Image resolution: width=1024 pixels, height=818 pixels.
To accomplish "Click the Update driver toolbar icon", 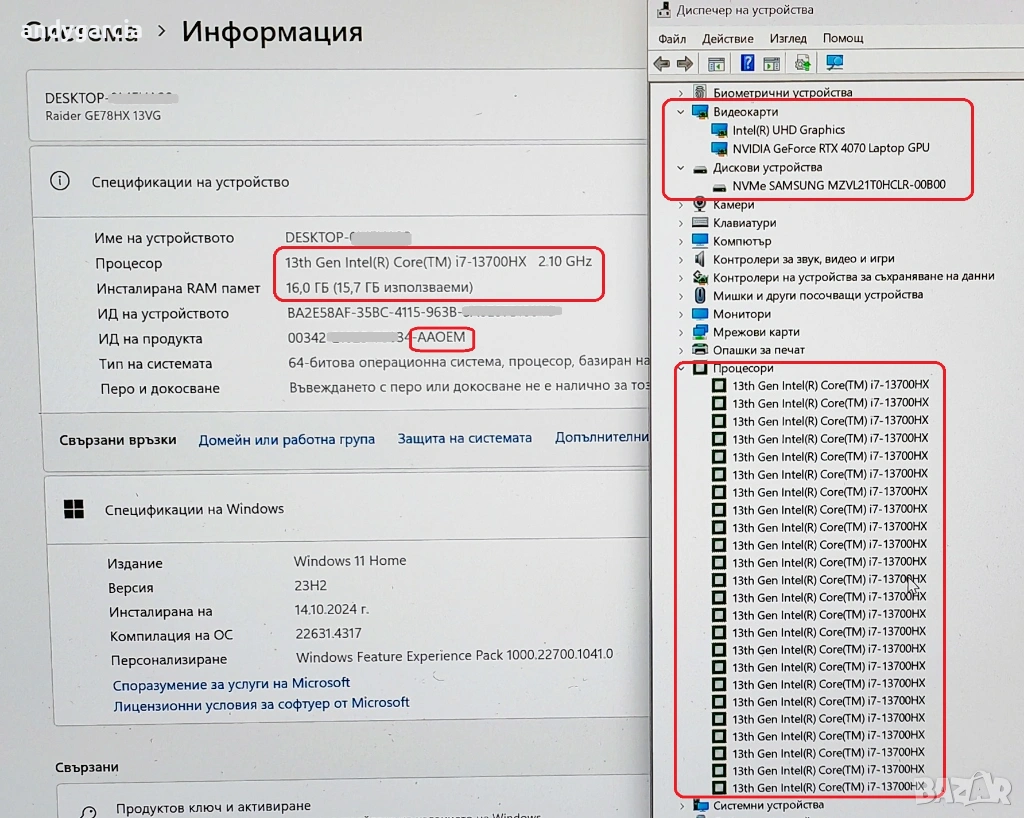I will (802, 64).
